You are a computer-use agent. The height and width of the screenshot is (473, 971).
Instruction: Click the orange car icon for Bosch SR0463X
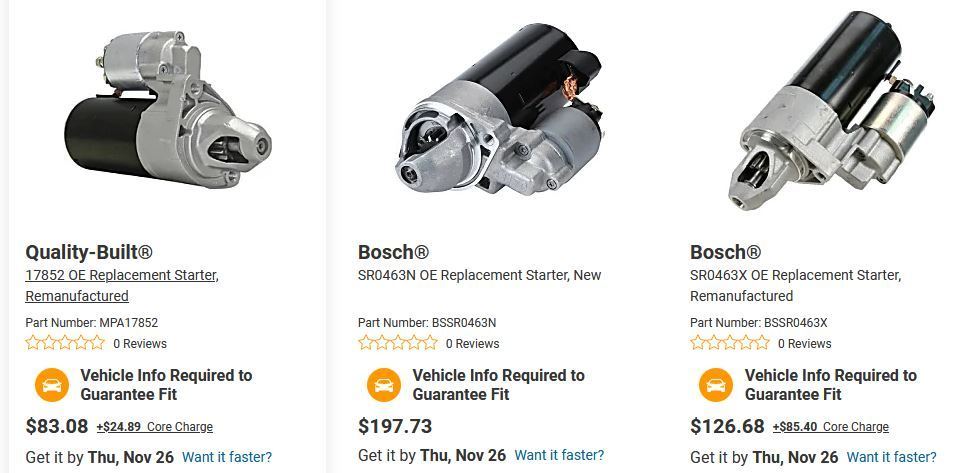[x=716, y=385]
